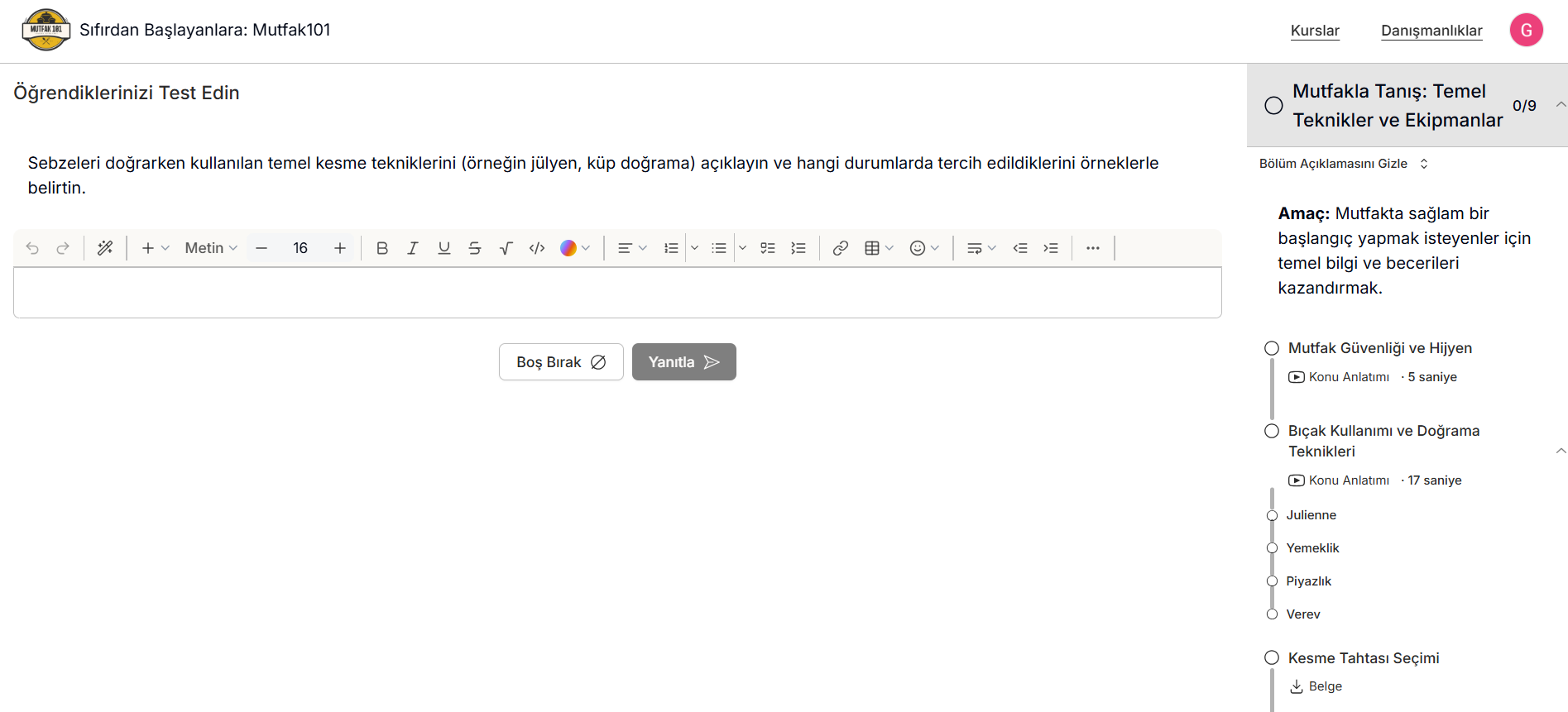Image resolution: width=1568 pixels, height=712 pixels.
Task: Mark Kesme Tahtası Seçimi circle
Action: (1272, 658)
